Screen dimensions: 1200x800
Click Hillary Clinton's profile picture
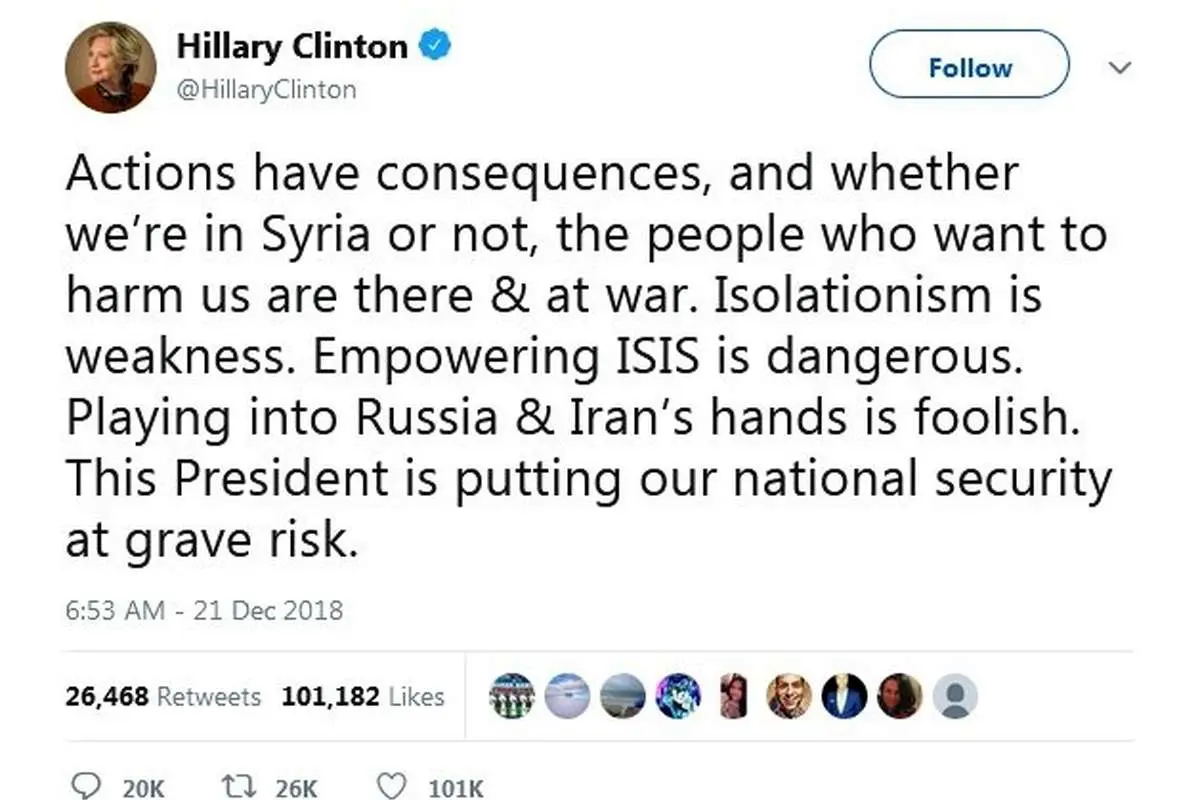click(x=111, y=66)
